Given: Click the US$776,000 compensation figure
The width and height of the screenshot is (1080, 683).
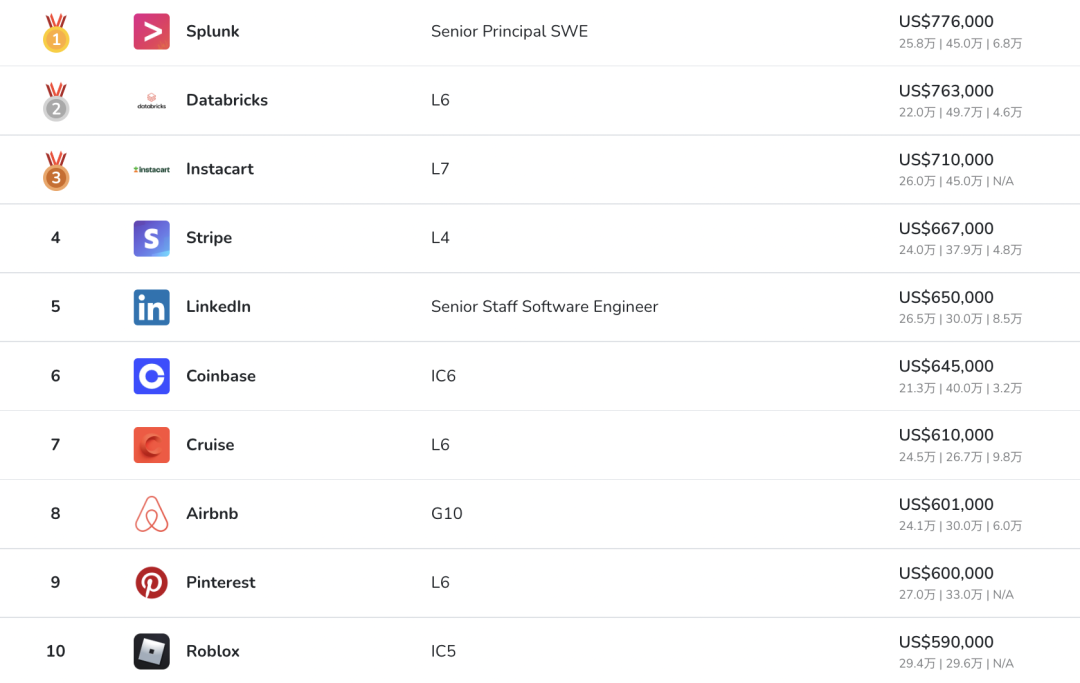Looking at the screenshot, I should coord(945,22).
